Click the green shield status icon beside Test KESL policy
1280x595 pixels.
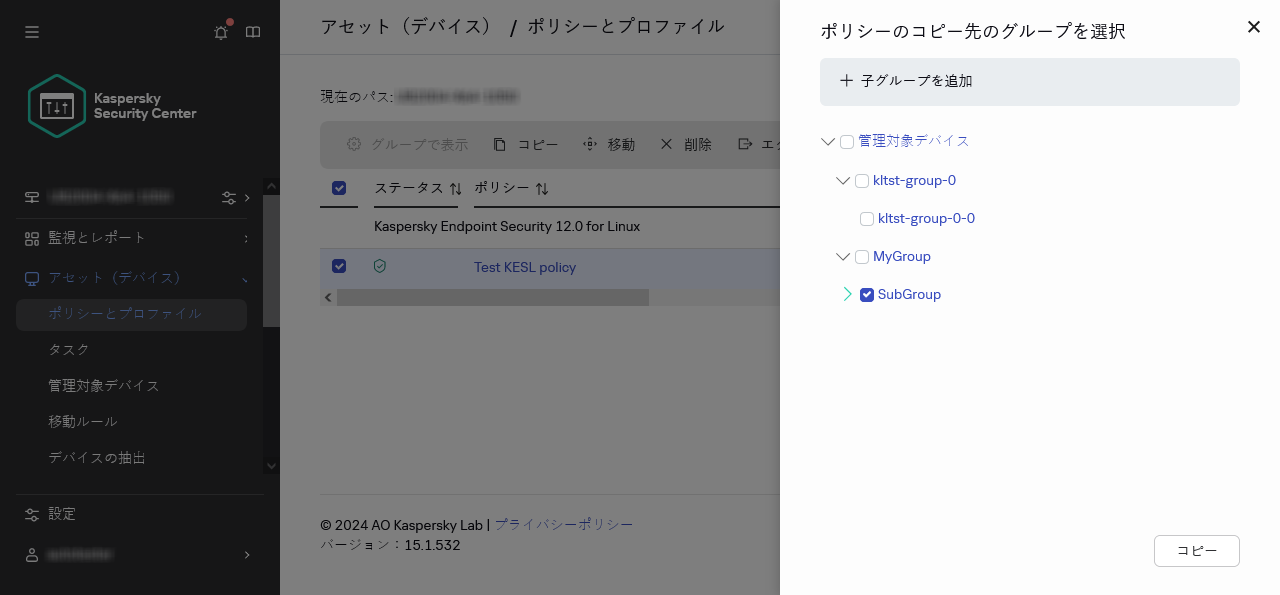click(x=380, y=266)
